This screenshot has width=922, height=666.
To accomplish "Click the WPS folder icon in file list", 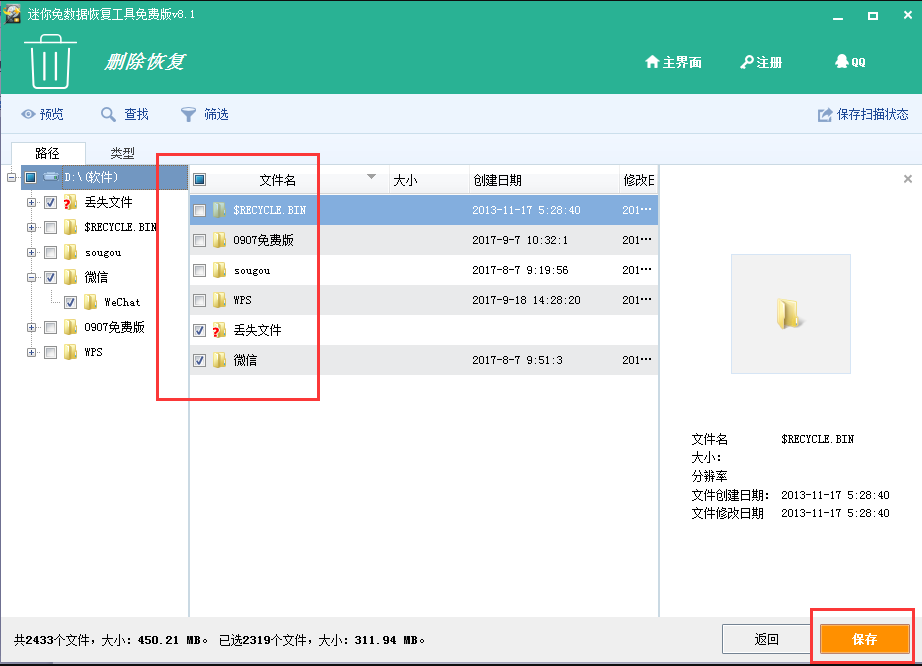I will point(219,300).
